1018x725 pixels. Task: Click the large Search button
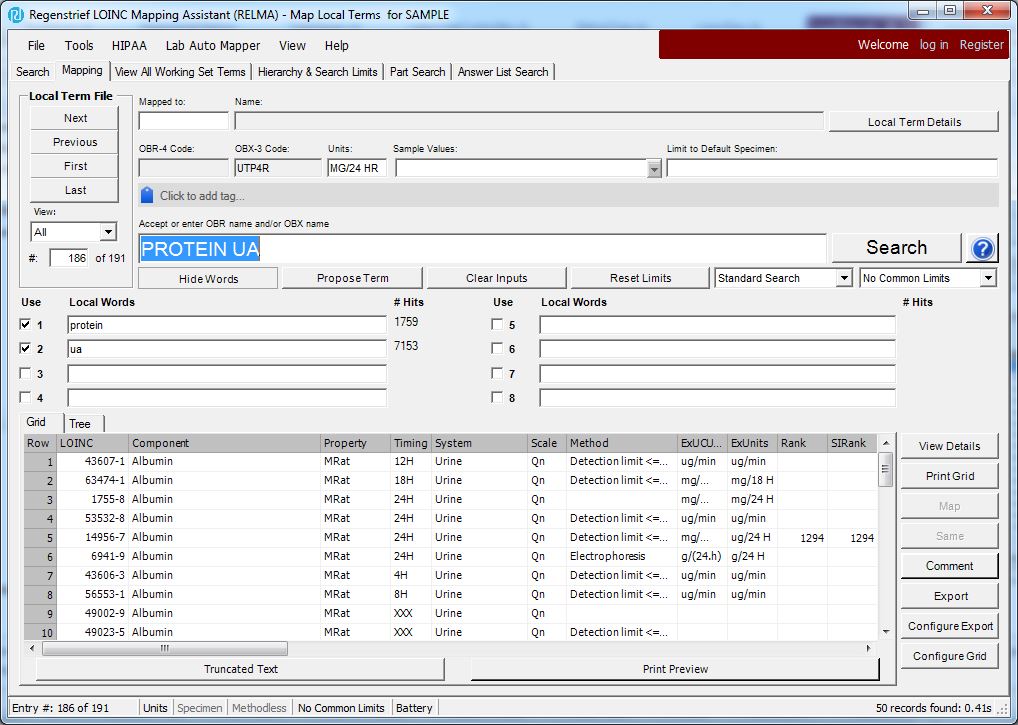pyautogui.click(x=896, y=247)
